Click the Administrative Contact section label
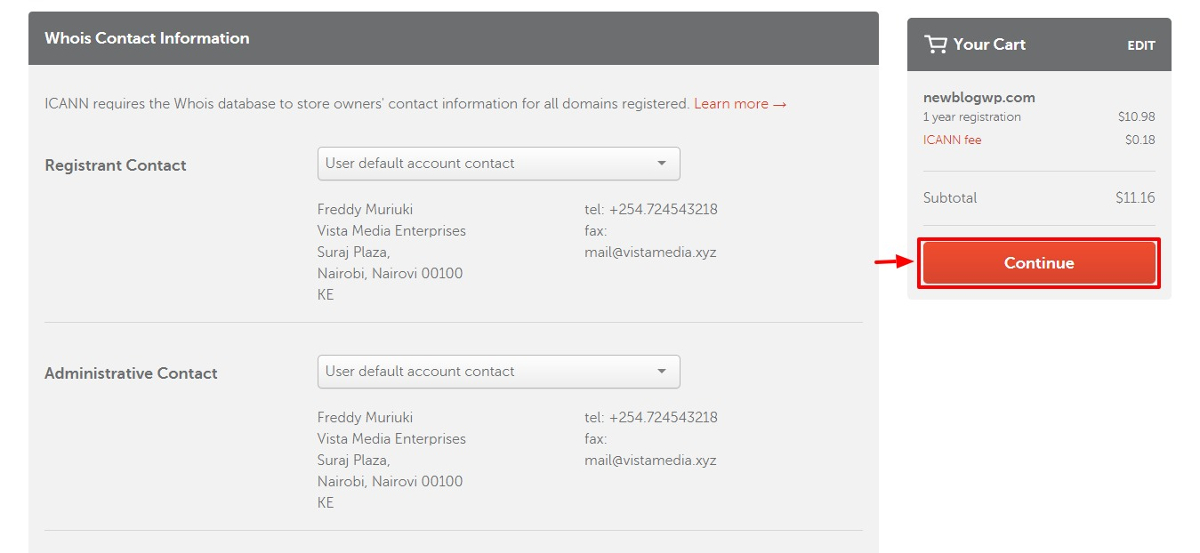1200x553 pixels. point(131,374)
